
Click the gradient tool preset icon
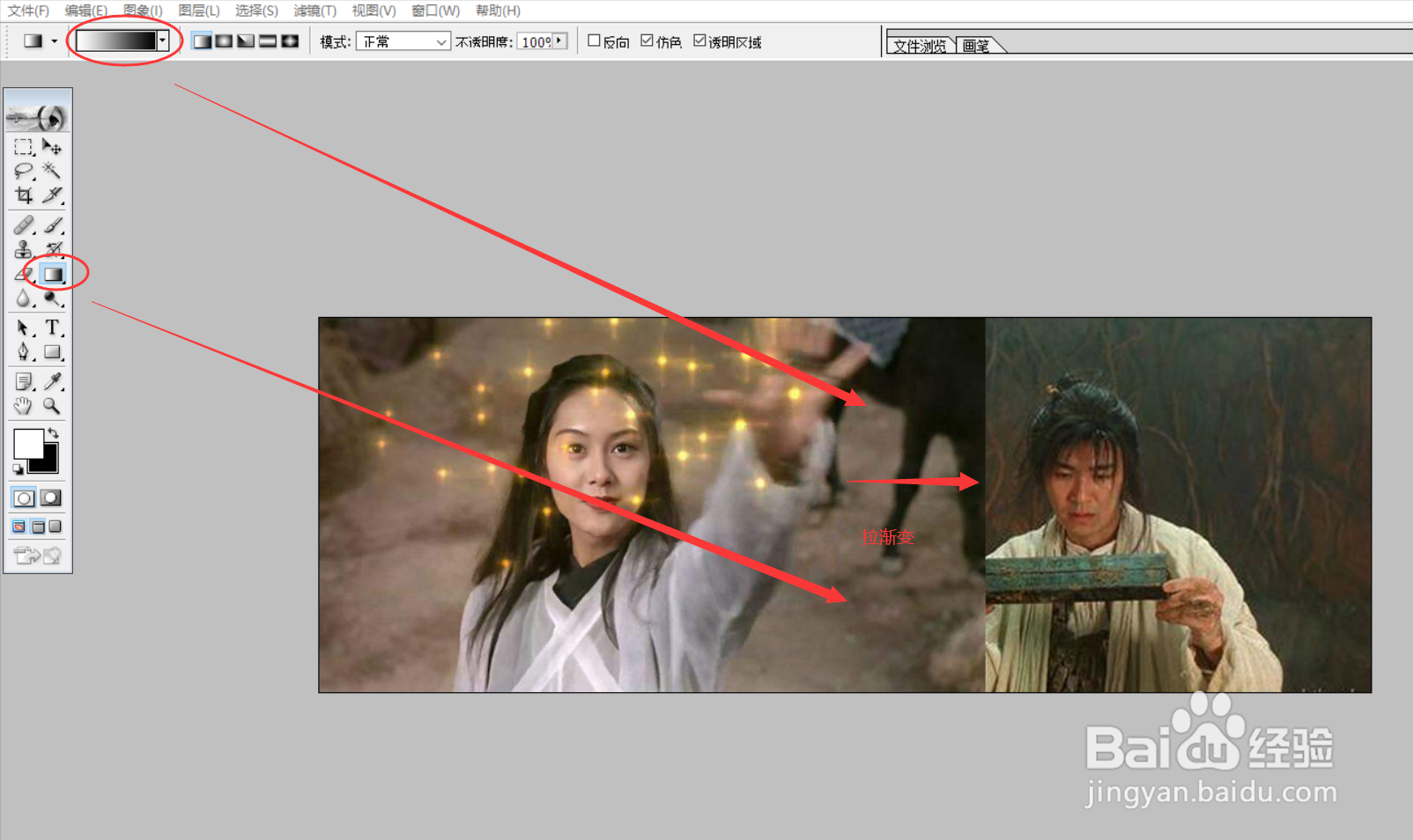(33, 41)
